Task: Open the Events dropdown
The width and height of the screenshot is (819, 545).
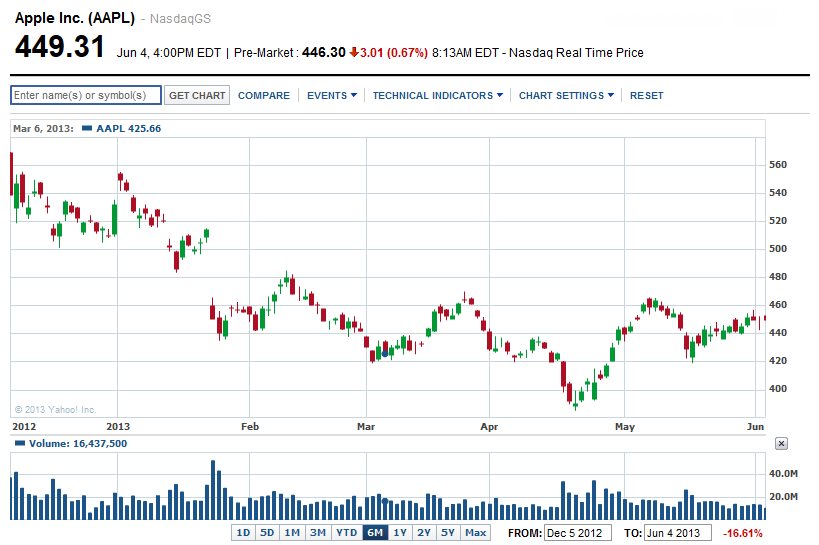Action: 332,95
